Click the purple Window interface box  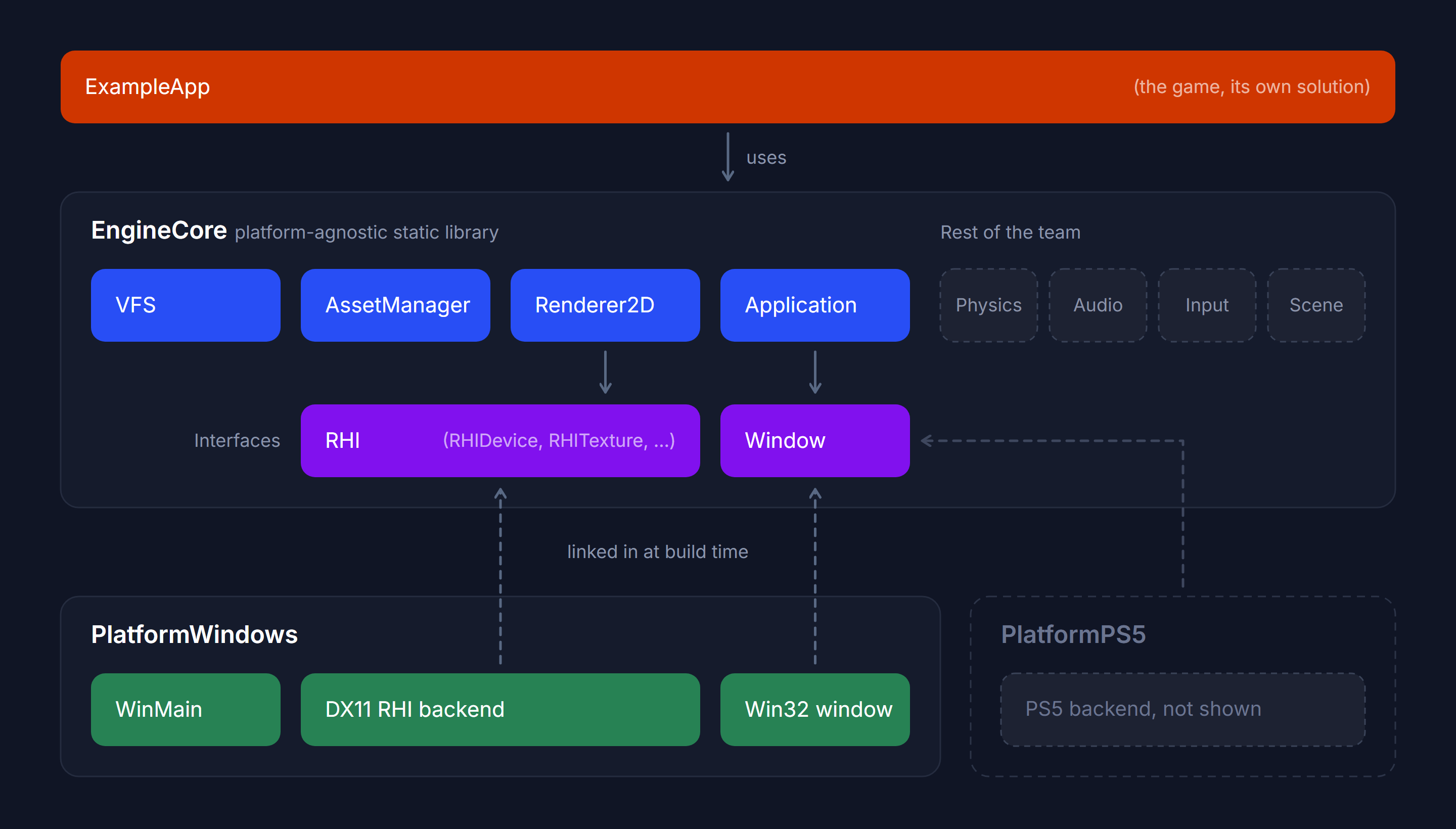pyautogui.click(x=815, y=441)
